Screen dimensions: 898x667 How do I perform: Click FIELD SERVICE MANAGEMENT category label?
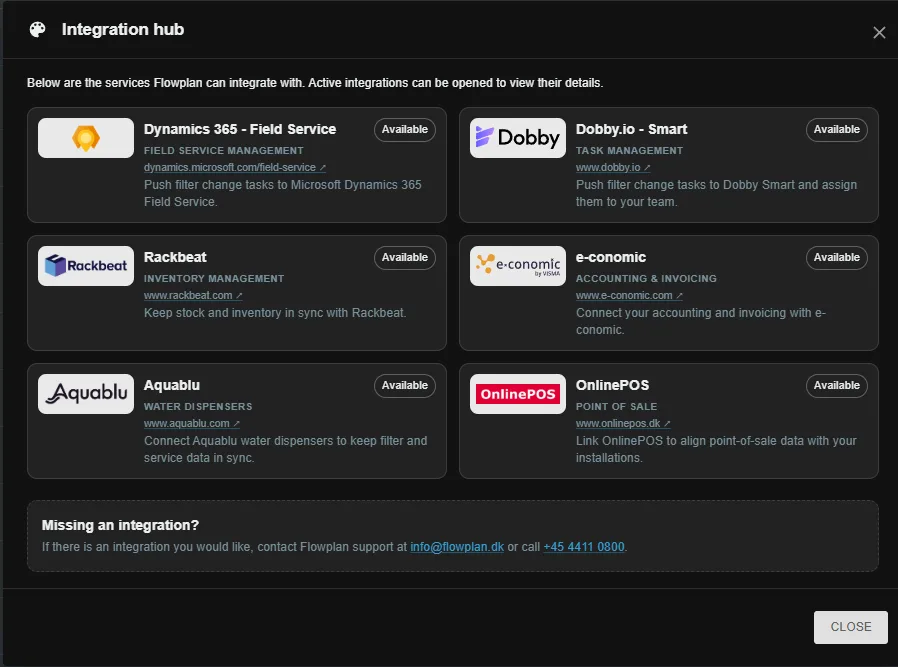click(223, 151)
